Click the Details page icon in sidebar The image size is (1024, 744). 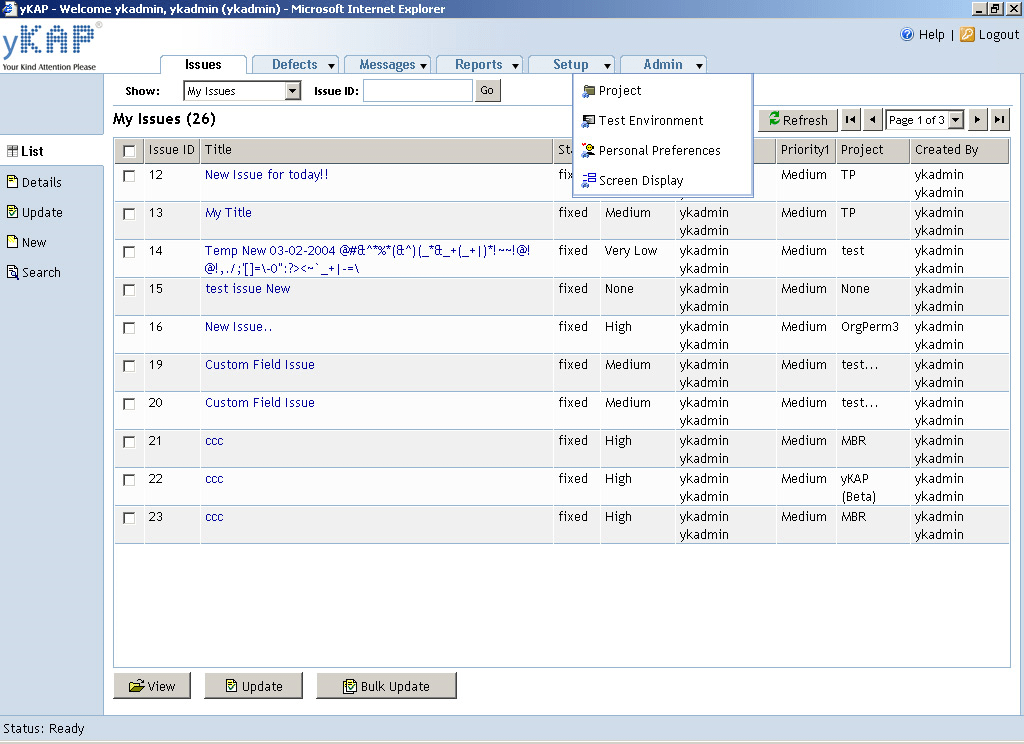coord(12,182)
